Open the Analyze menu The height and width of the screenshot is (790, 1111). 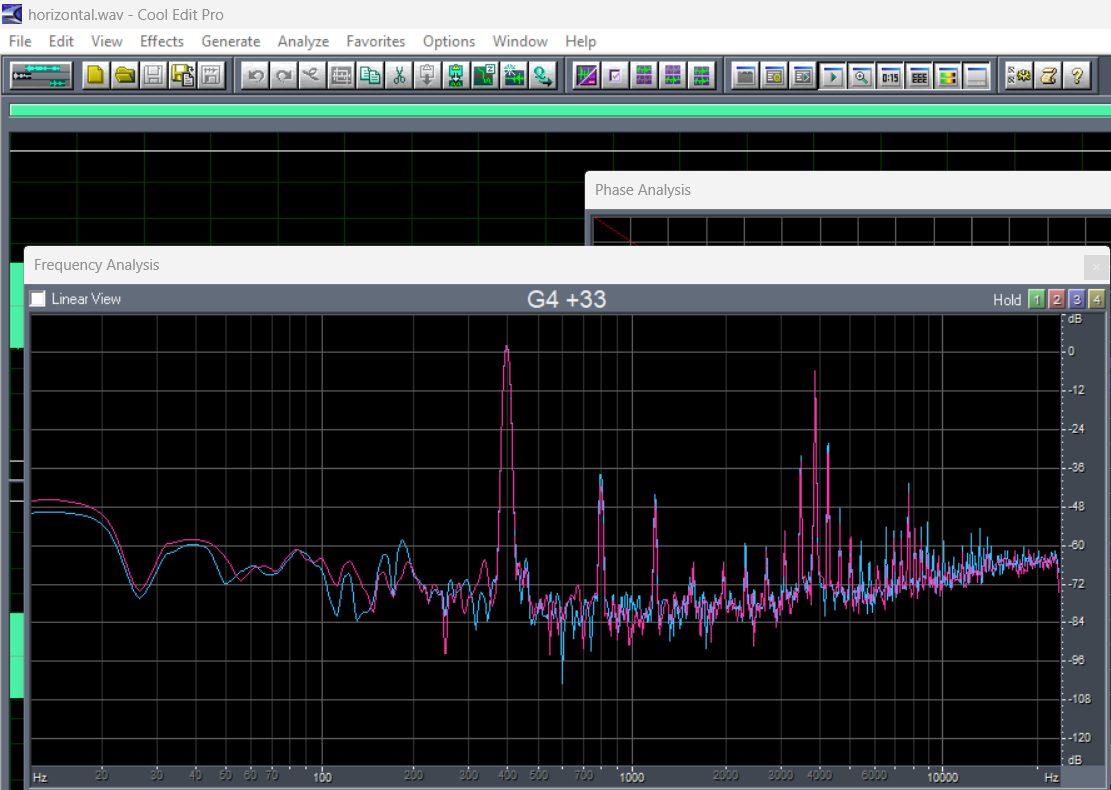(x=303, y=41)
